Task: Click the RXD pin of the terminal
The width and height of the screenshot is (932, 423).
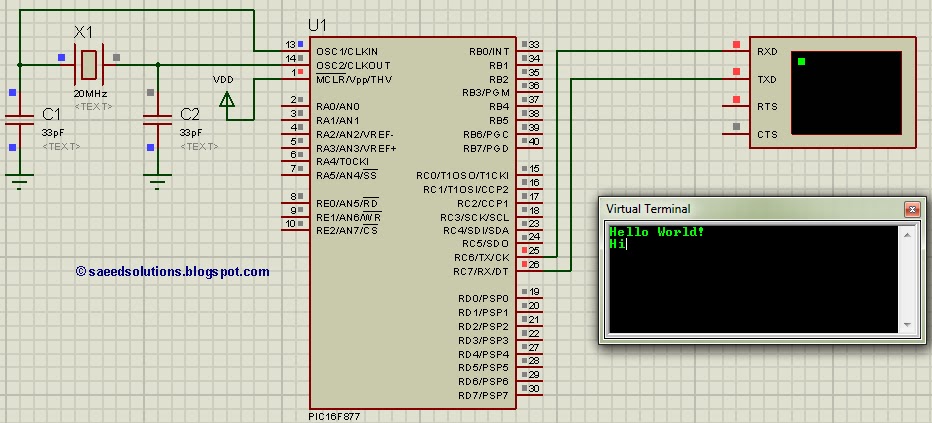Action: pos(767,52)
